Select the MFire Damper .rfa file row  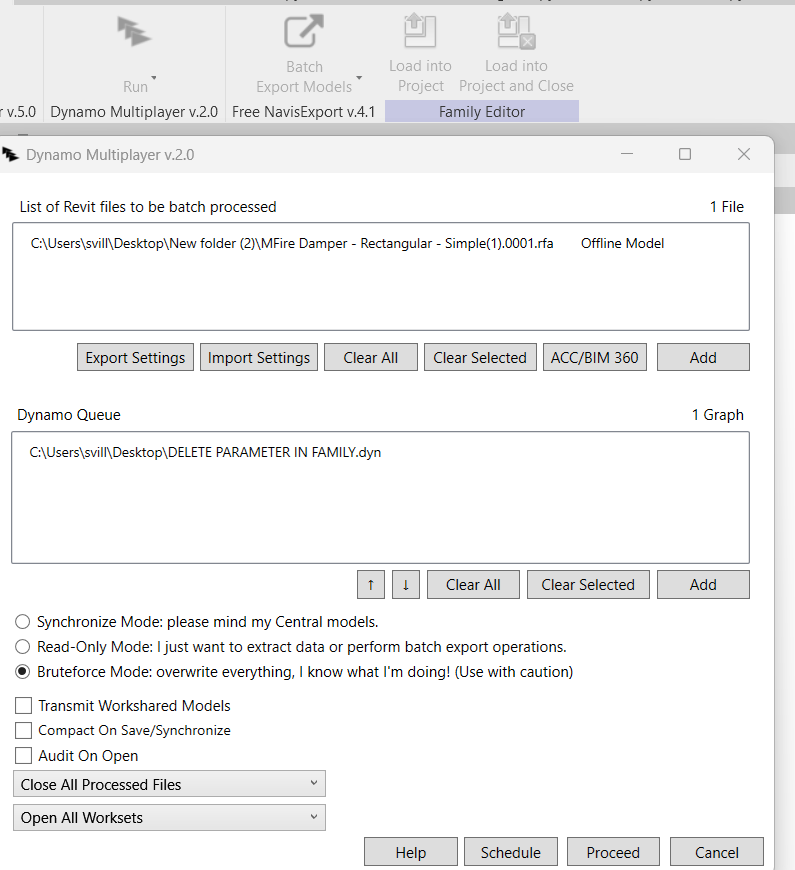pos(347,243)
